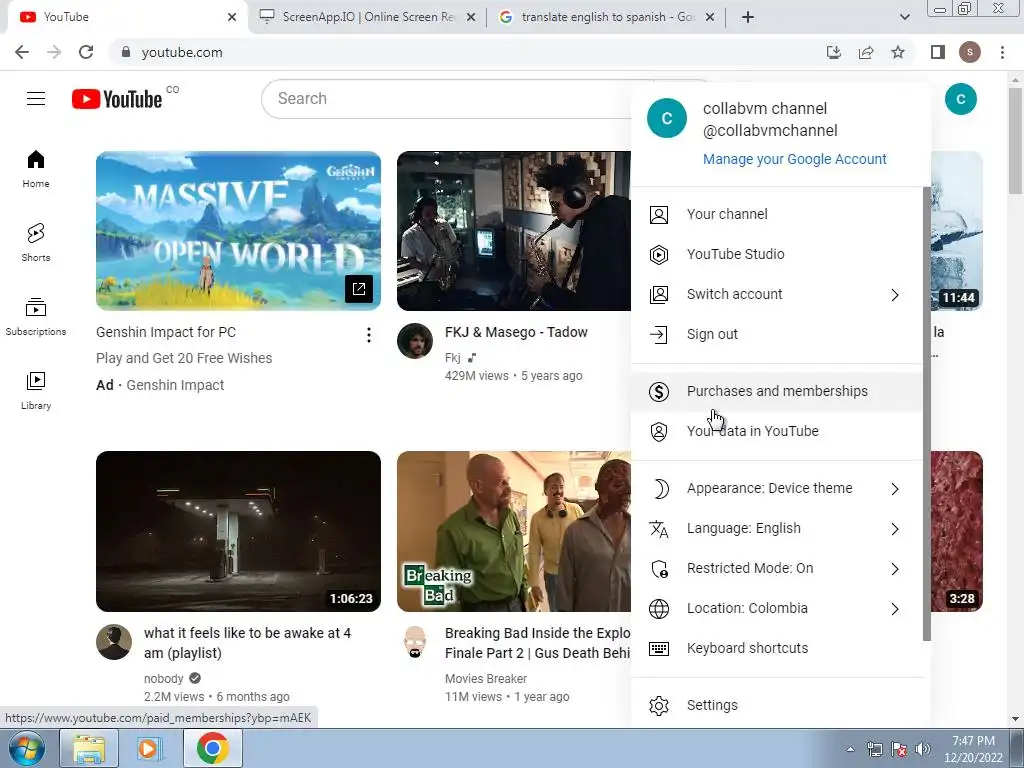Open Restricted Mode: On settings
The image size is (1024, 768).
coord(776,568)
